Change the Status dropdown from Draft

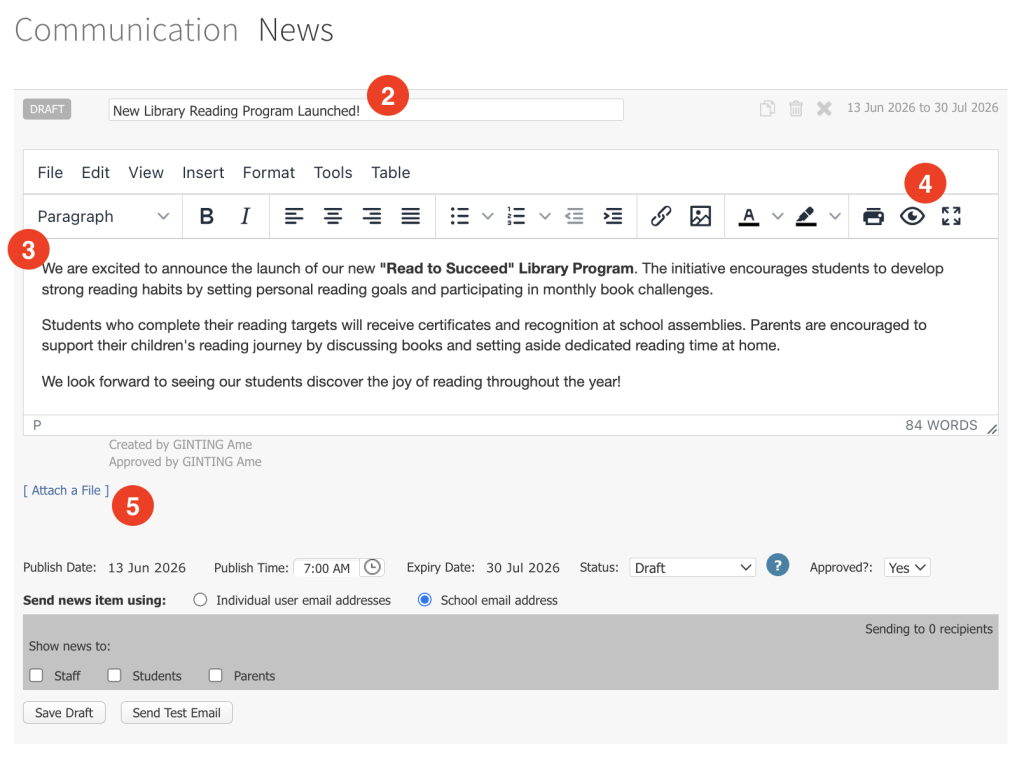pyautogui.click(x=692, y=567)
